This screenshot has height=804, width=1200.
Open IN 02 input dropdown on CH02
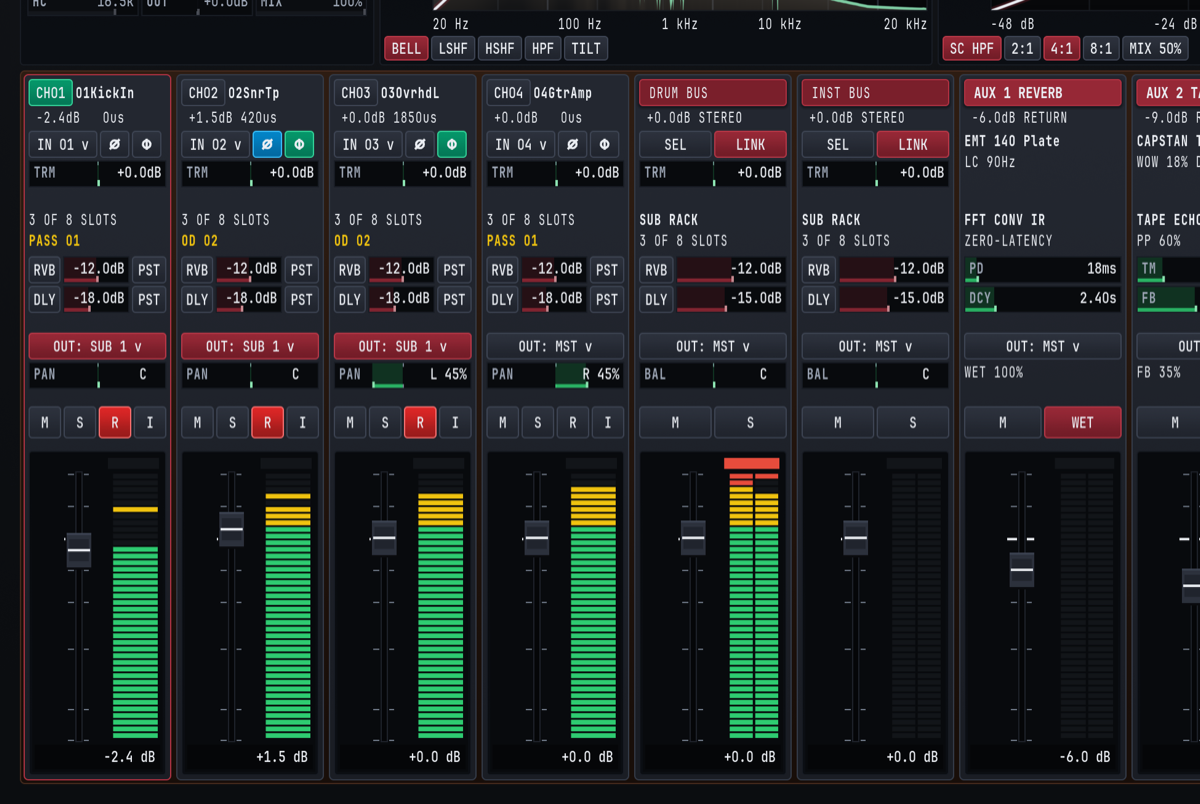tap(215, 144)
